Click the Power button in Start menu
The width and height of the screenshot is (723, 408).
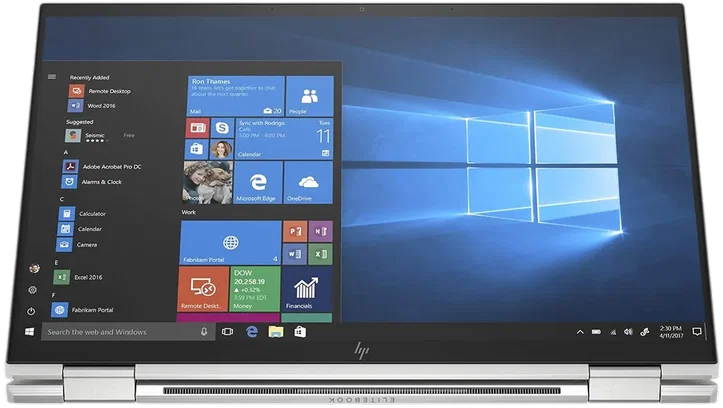pos(32,311)
